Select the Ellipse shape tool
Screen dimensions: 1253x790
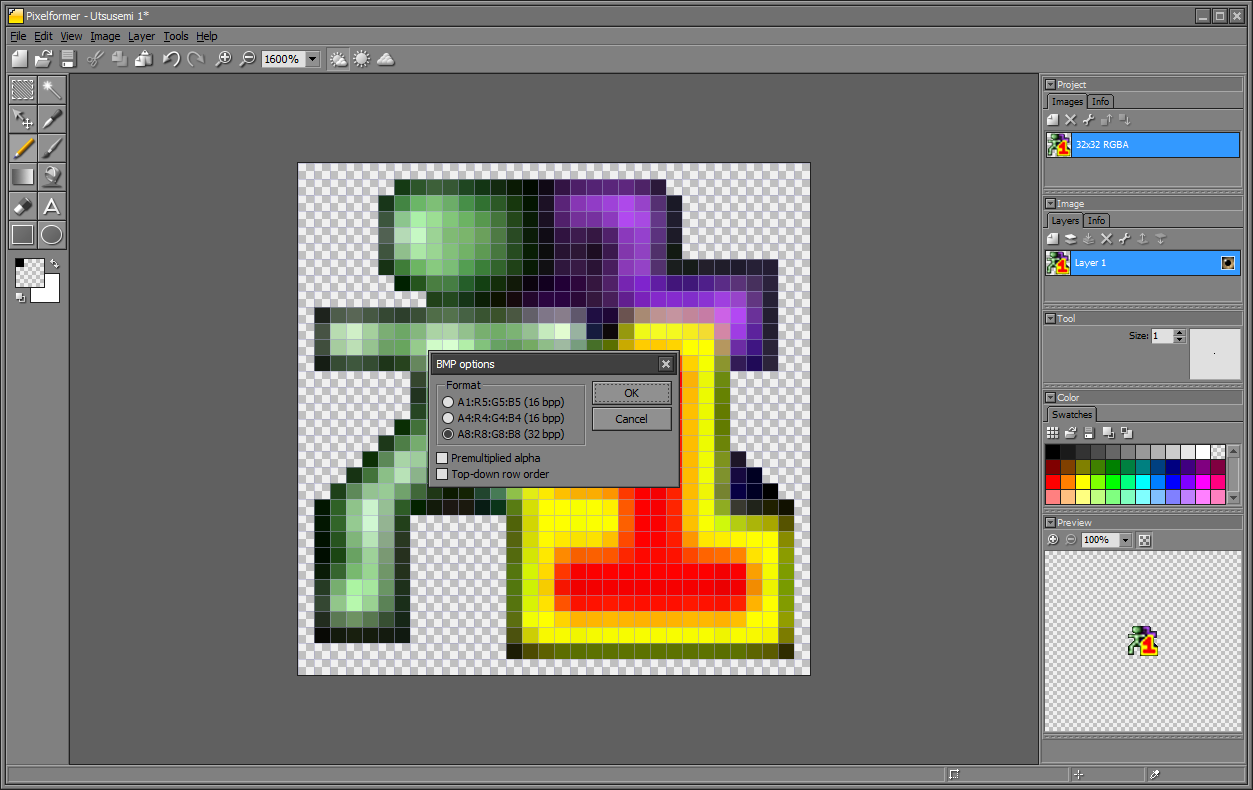pyautogui.click(x=52, y=235)
